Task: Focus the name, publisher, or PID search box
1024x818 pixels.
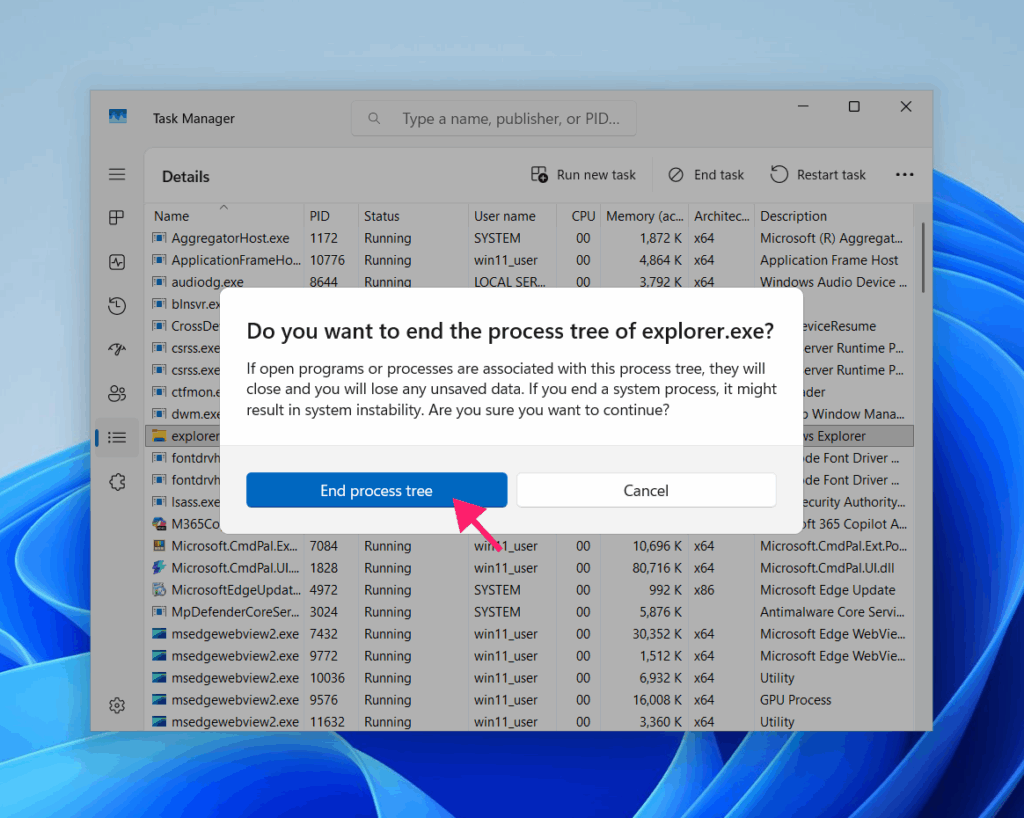Action: tap(494, 119)
